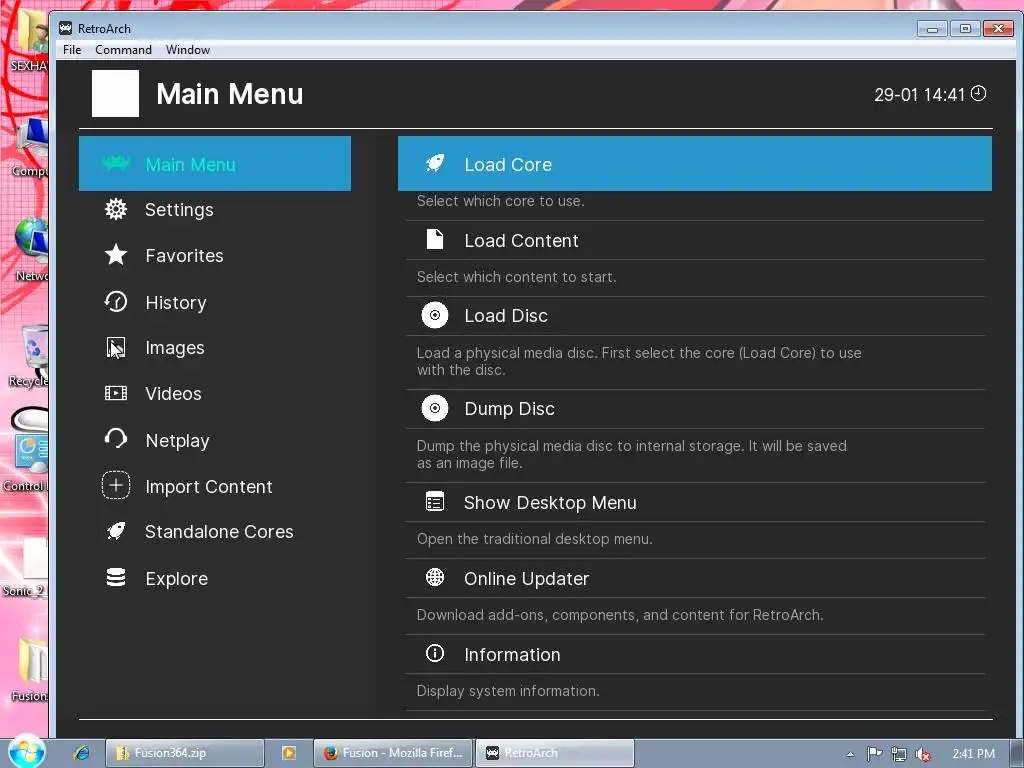Switch to Fusion - Mozilla Firefox taskbar button
Viewport: 1024px width, 768px height.
tap(393, 753)
